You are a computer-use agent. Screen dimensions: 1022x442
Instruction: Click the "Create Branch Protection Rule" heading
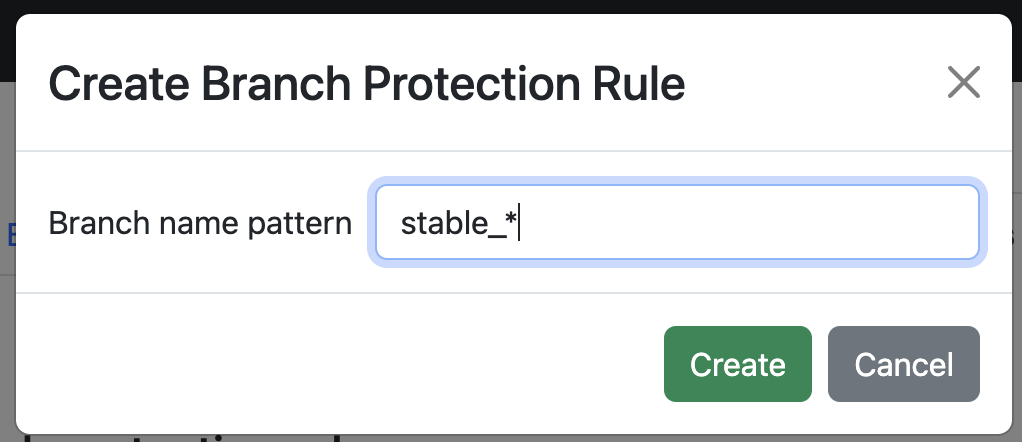coord(366,83)
